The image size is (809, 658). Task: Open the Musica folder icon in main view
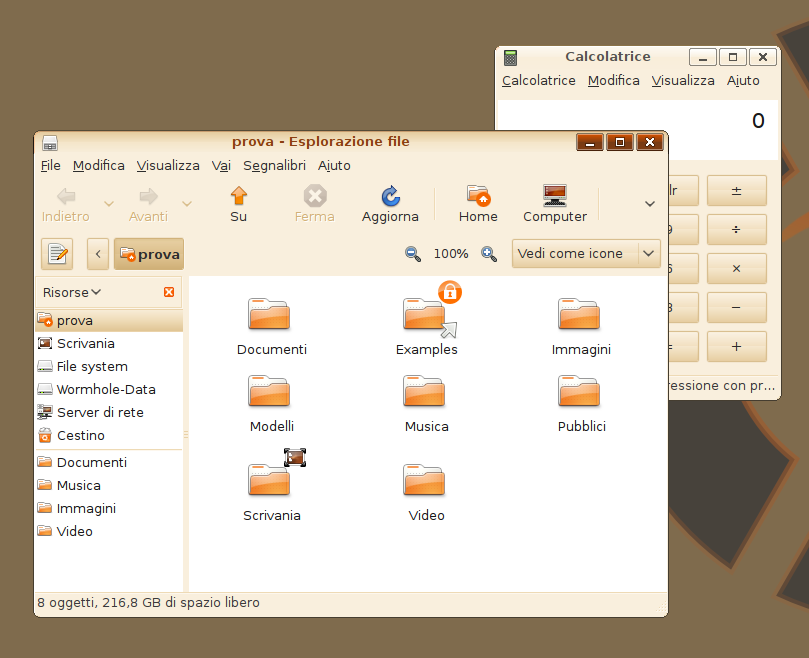coord(424,391)
